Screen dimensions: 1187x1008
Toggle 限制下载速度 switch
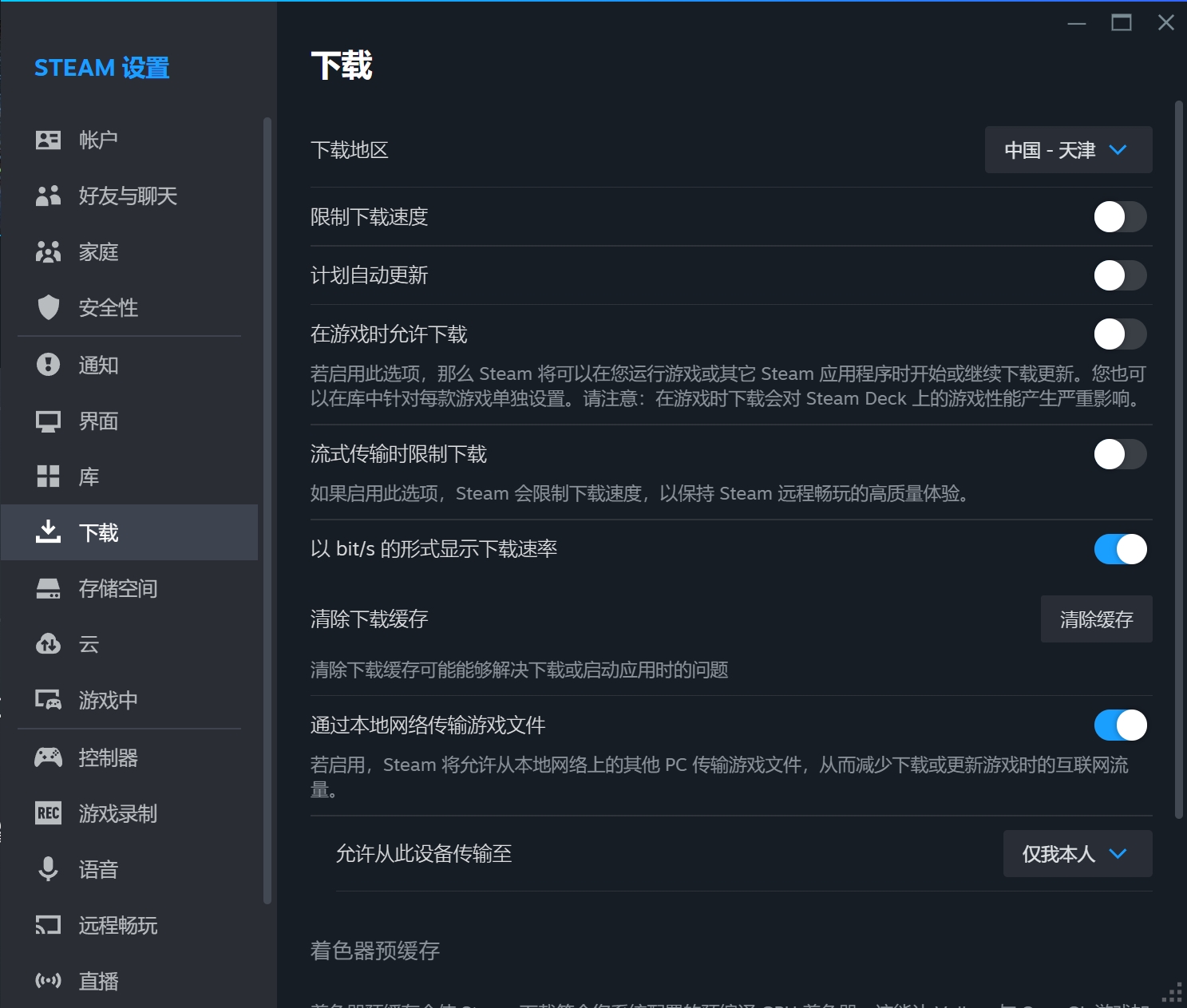pyautogui.click(x=1120, y=217)
